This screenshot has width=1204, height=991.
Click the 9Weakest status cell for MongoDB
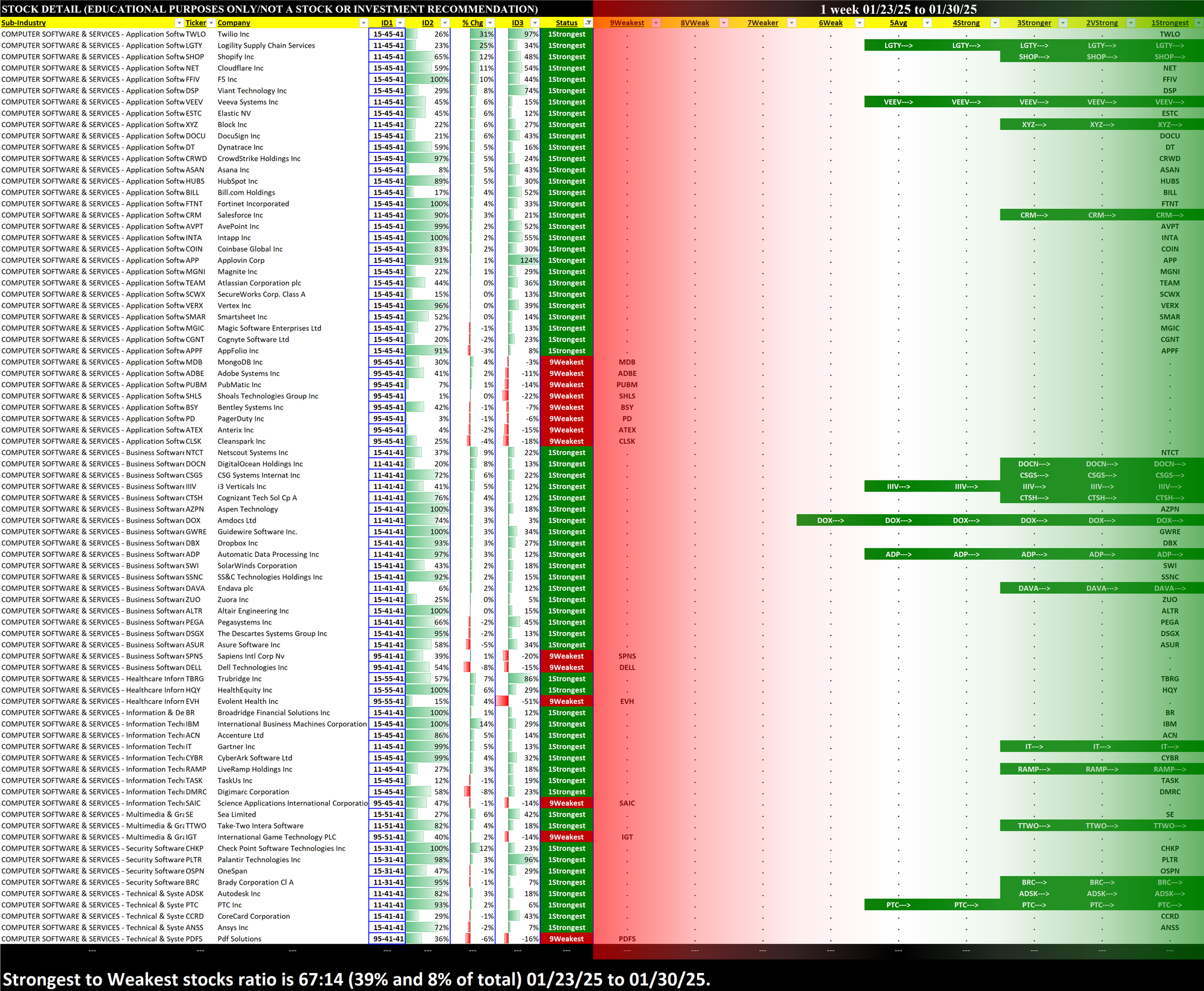pos(566,362)
